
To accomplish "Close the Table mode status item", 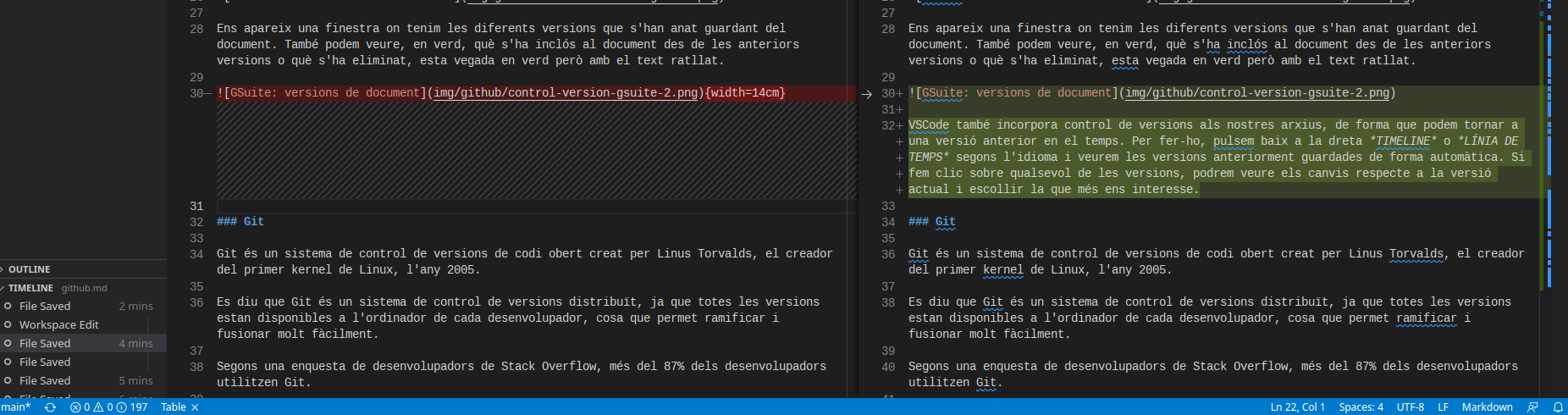I will 195,407.
